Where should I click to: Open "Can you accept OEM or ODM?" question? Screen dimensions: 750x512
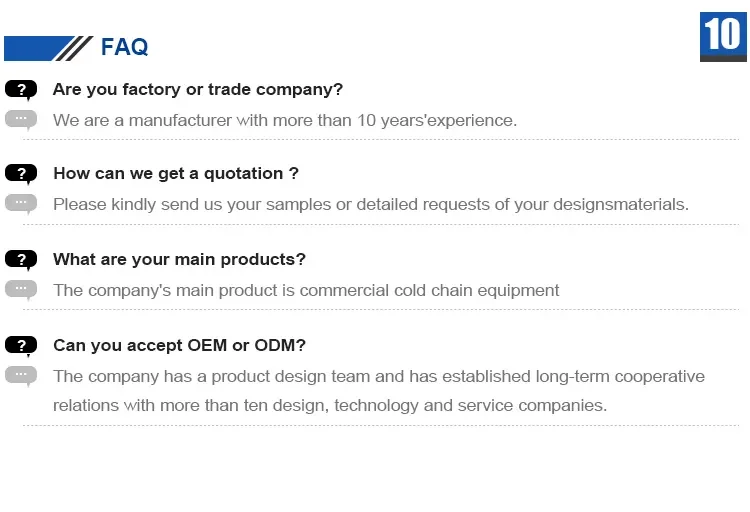[179, 346]
